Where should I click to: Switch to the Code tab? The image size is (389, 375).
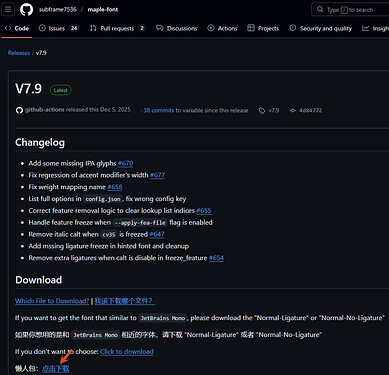point(17,28)
